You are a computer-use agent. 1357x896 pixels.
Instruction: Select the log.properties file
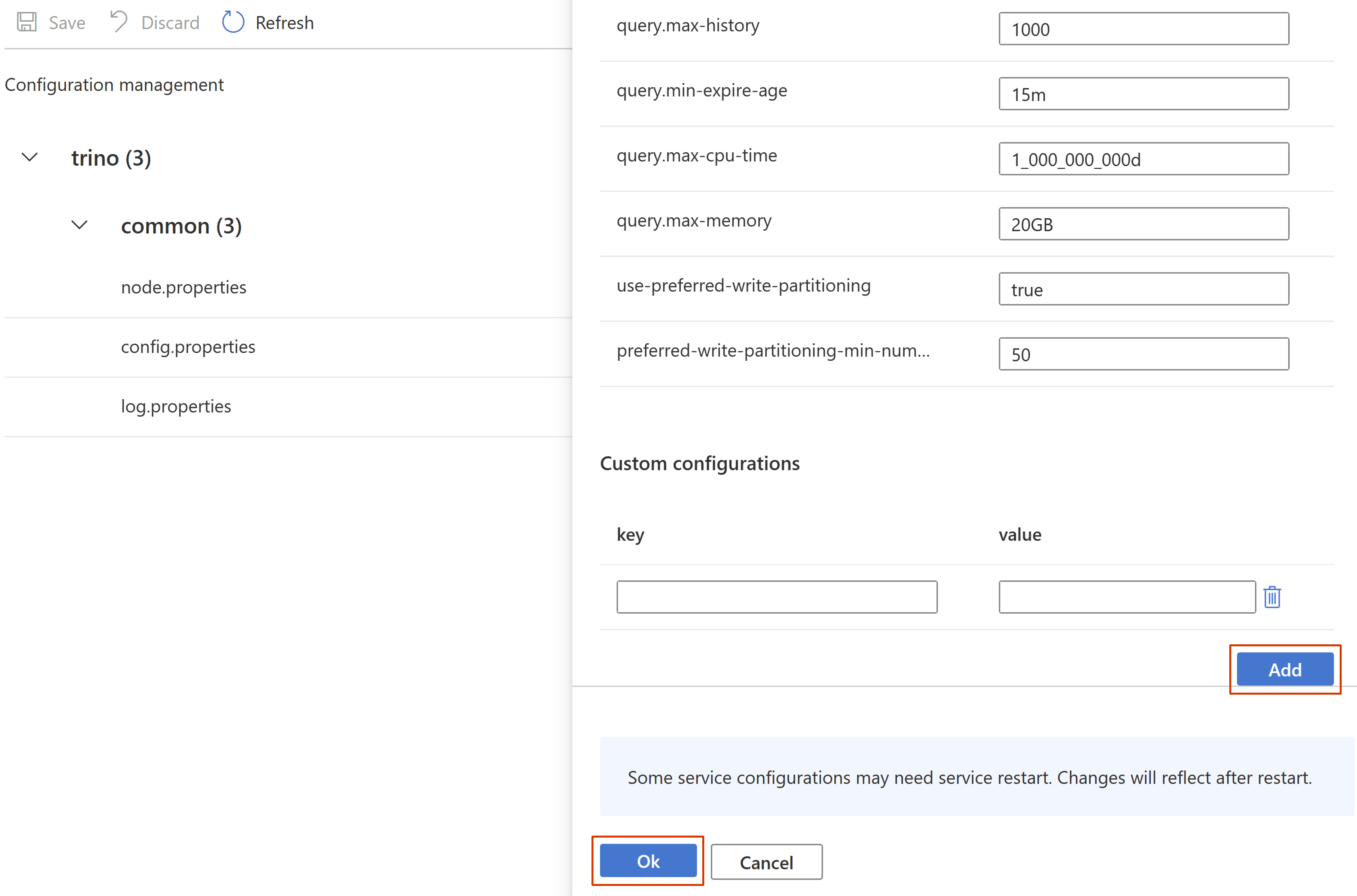coord(174,406)
